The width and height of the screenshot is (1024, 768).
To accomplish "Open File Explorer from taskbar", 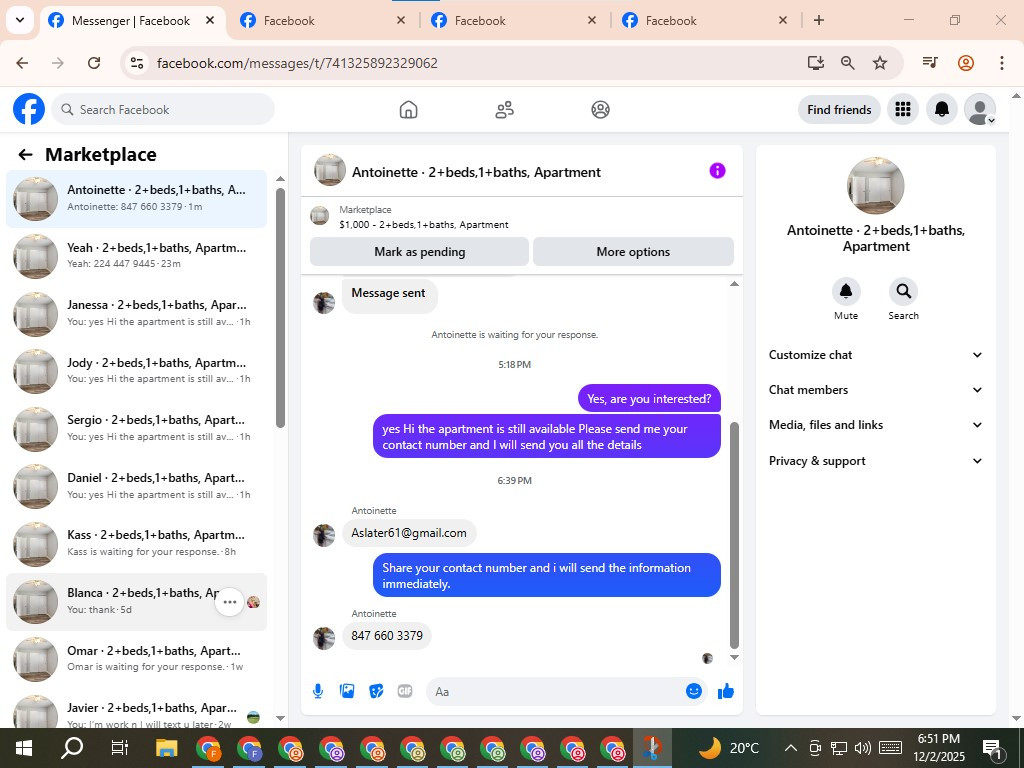I will click(167, 748).
